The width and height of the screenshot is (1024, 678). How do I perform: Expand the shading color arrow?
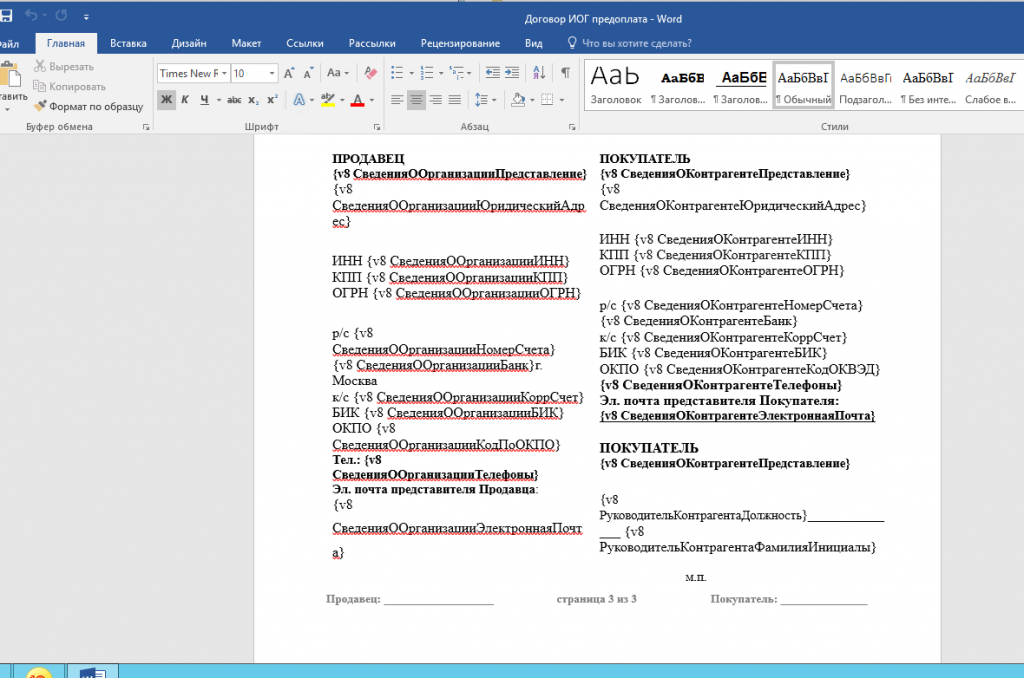(x=532, y=100)
